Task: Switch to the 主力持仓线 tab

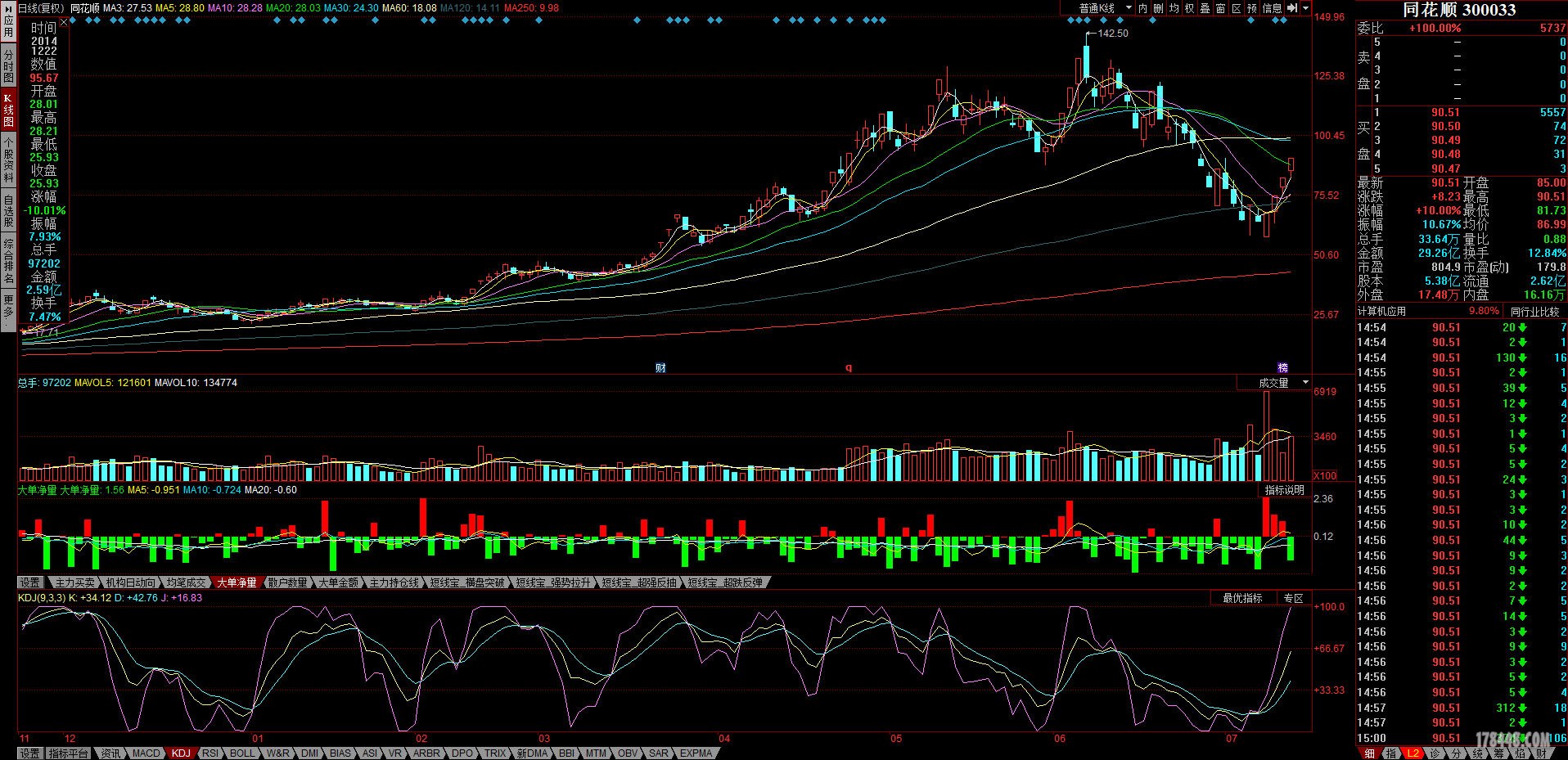Action: click(x=394, y=582)
